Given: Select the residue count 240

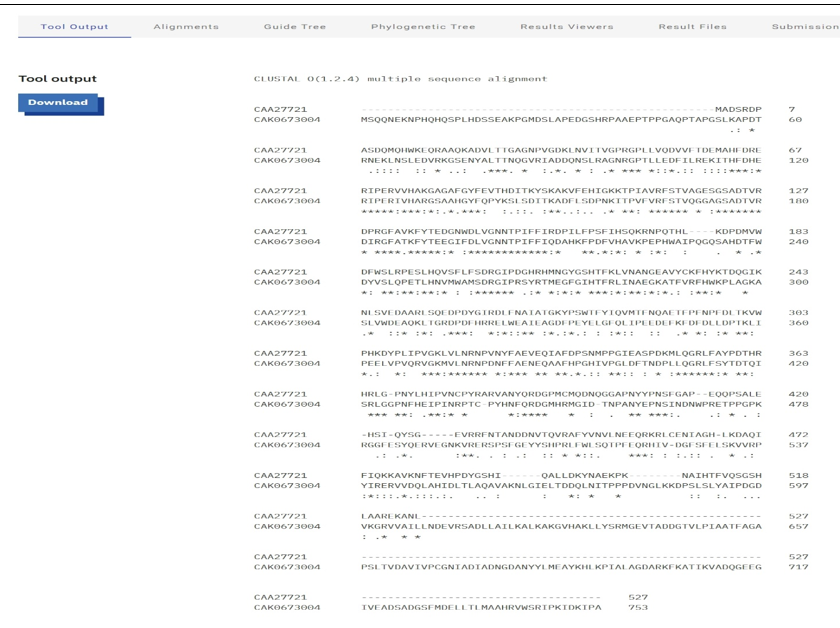Looking at the screenshot, I should point(798,242).
